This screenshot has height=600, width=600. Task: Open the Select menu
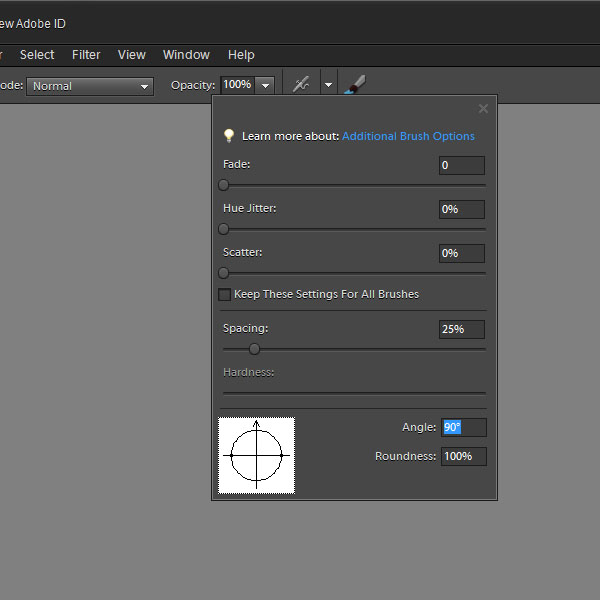[37, 55]
